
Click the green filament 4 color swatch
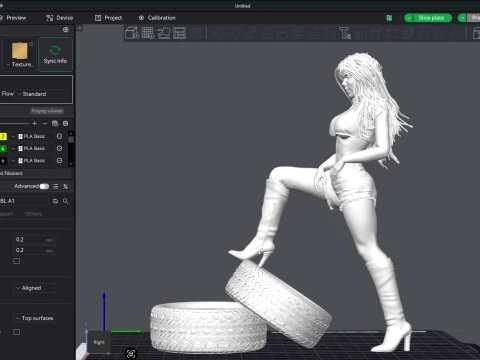[x=3, y=148]
